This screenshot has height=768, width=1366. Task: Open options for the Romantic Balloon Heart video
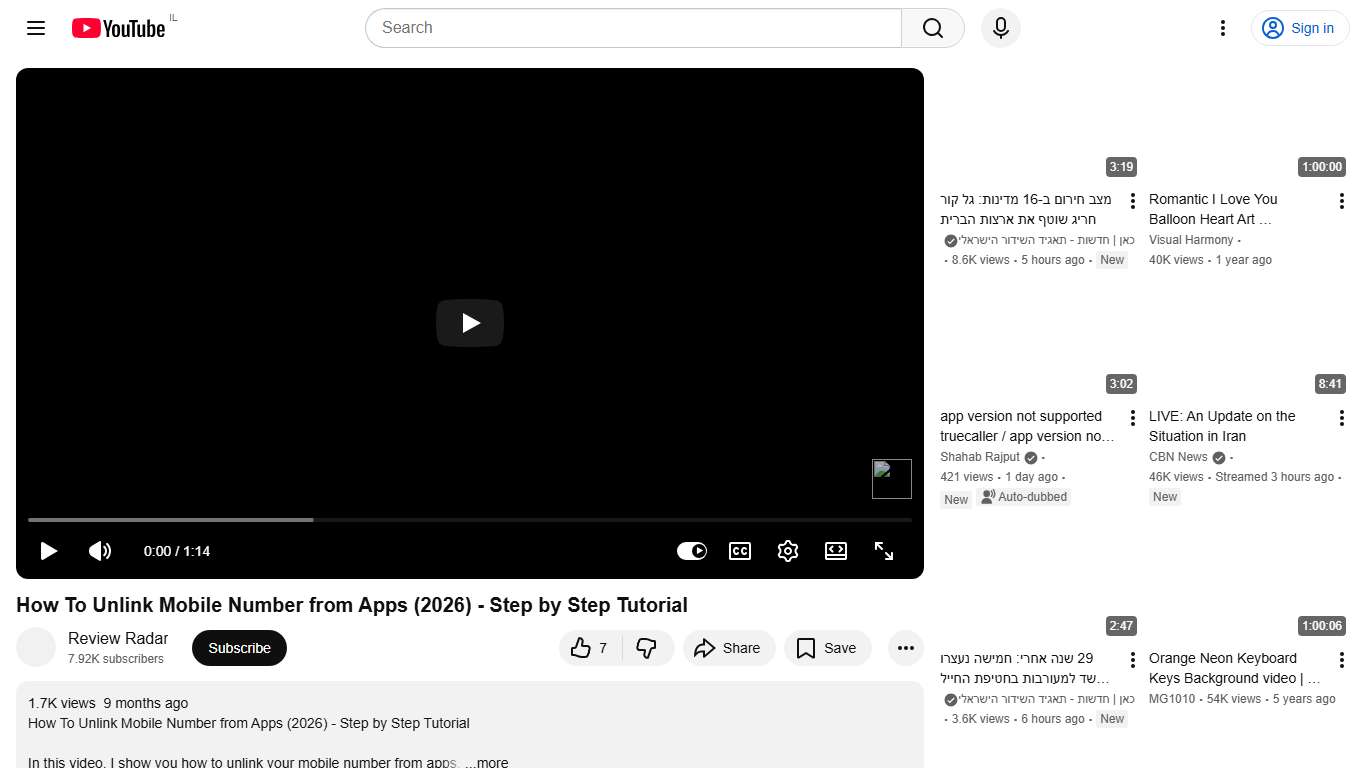[1342, 200]
